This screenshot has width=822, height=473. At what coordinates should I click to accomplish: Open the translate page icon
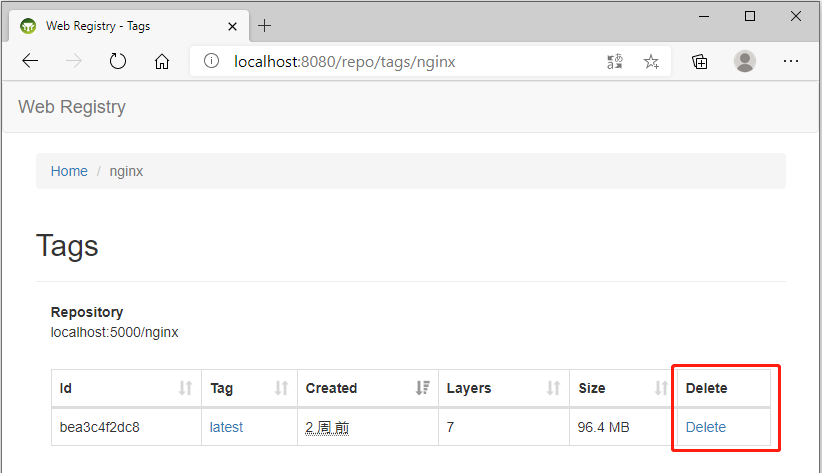(x=615, y=61)
